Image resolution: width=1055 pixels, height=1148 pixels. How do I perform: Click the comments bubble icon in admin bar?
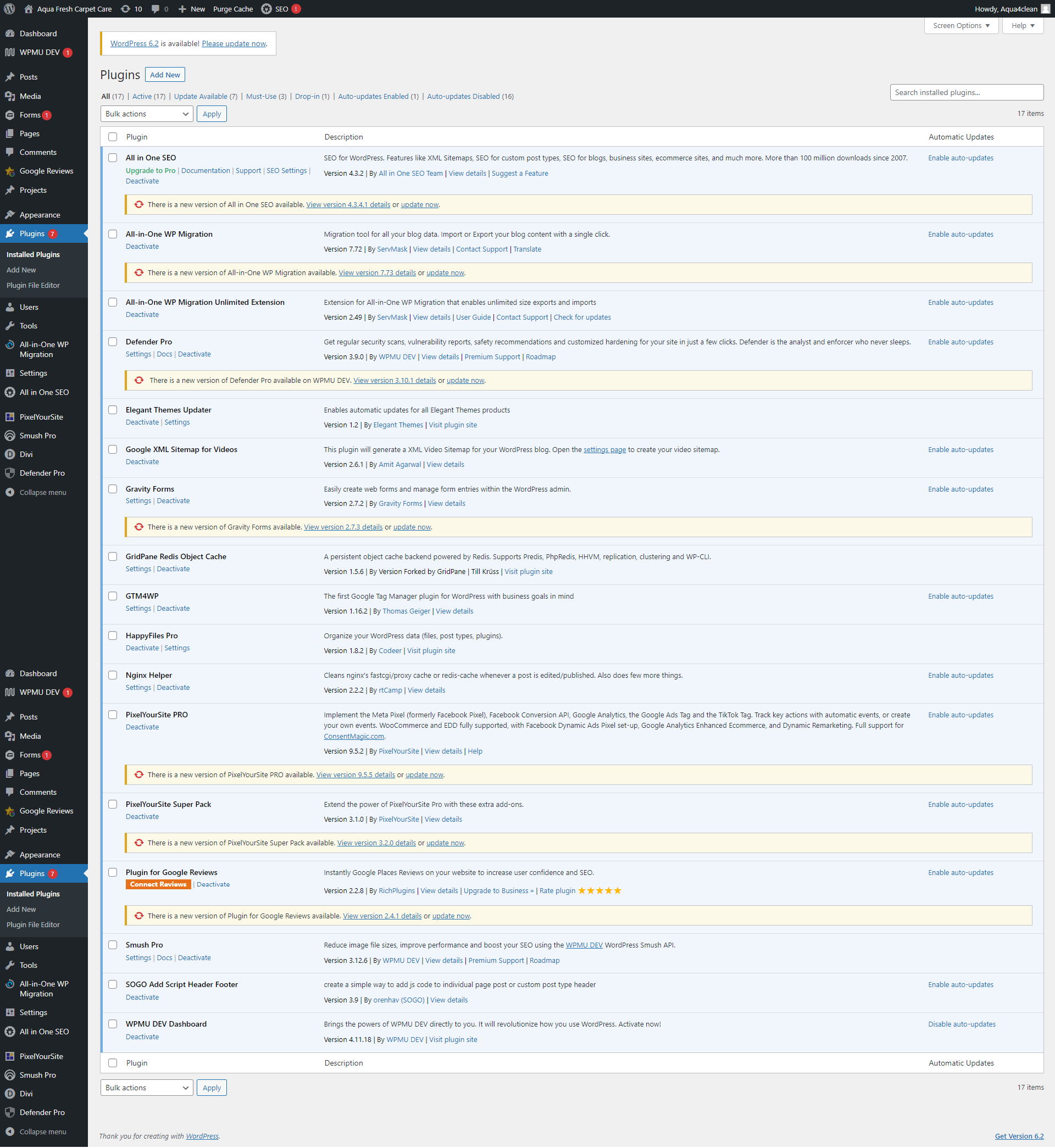coord(156,9)
